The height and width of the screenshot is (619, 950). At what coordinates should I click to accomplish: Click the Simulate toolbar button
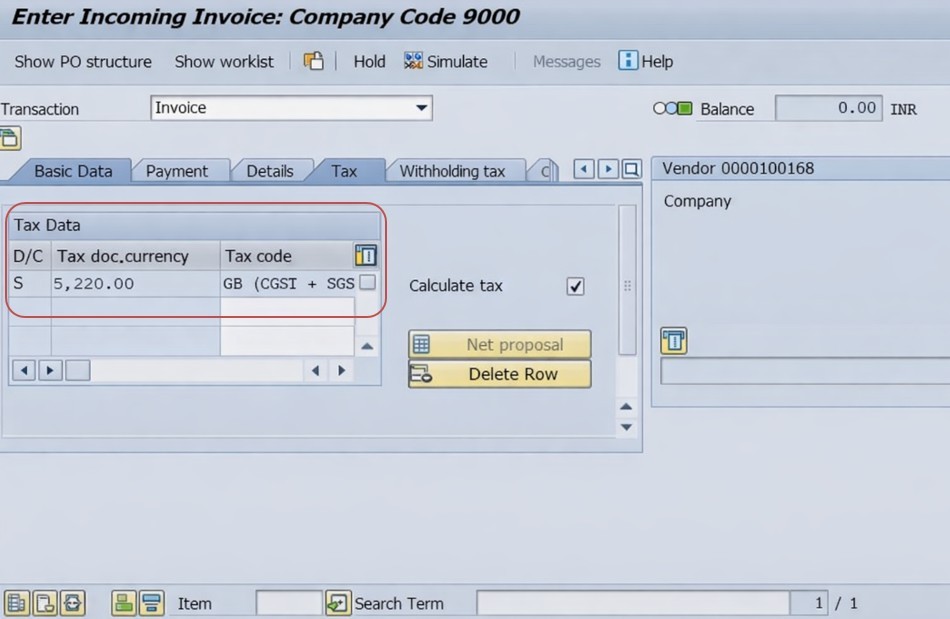point(446,61)
